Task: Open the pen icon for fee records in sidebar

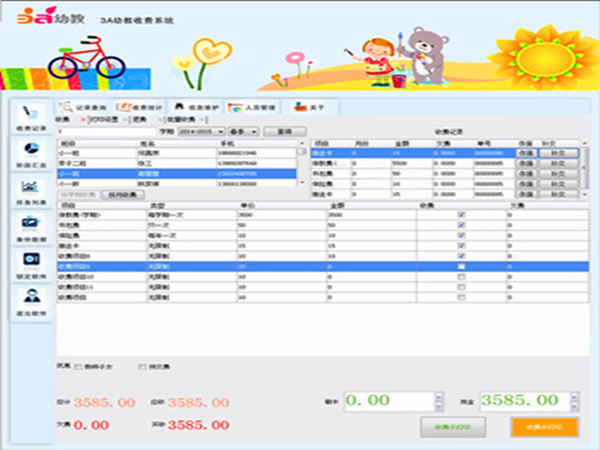Action: pyautogui.click(x=30, y=113)
